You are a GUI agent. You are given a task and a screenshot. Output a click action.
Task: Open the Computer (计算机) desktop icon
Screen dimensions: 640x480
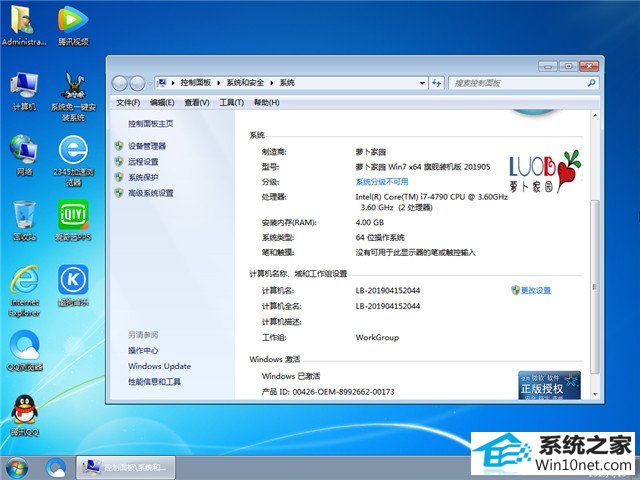24,91
